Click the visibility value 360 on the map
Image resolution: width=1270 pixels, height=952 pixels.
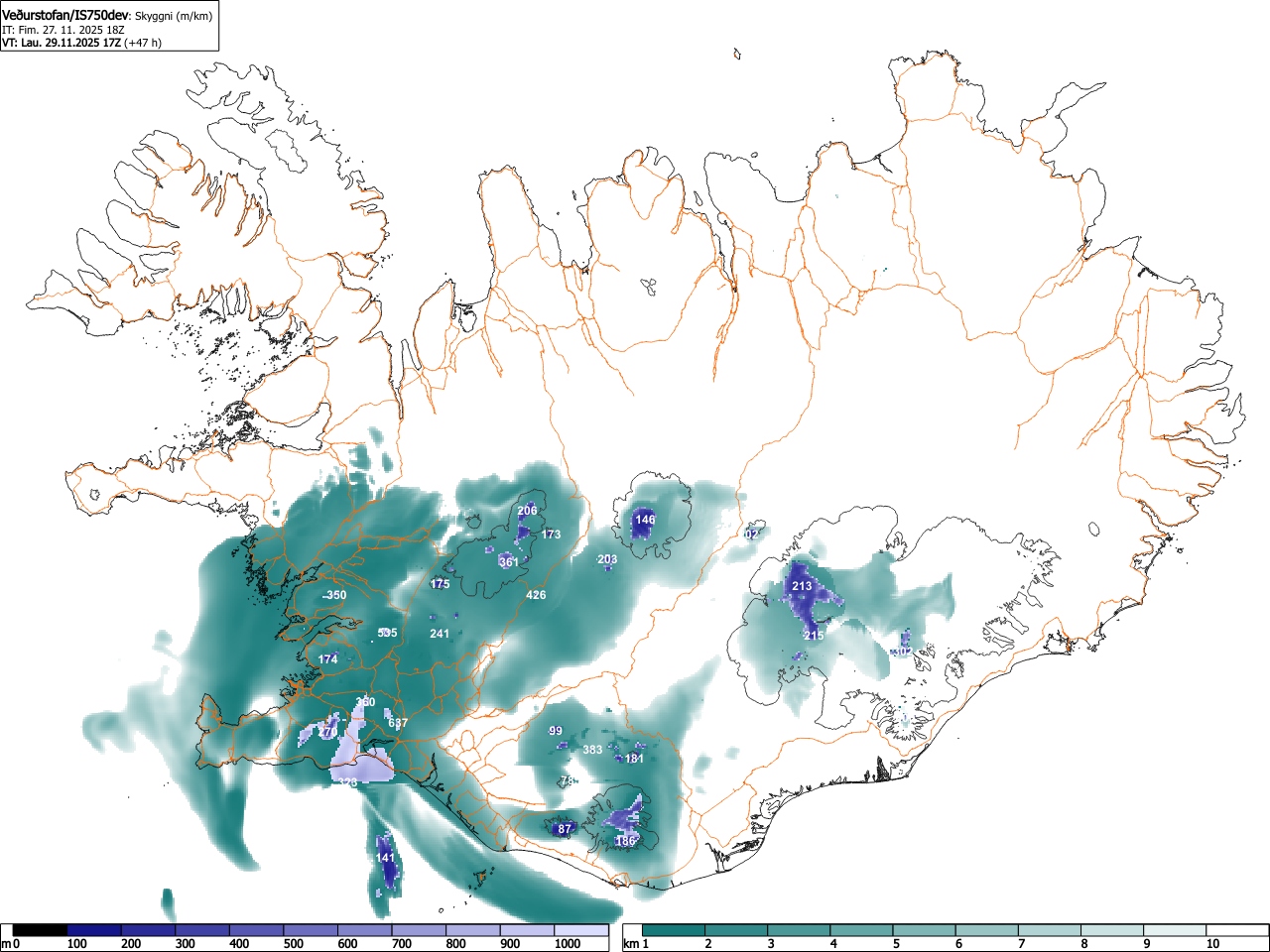pos(365,702)
